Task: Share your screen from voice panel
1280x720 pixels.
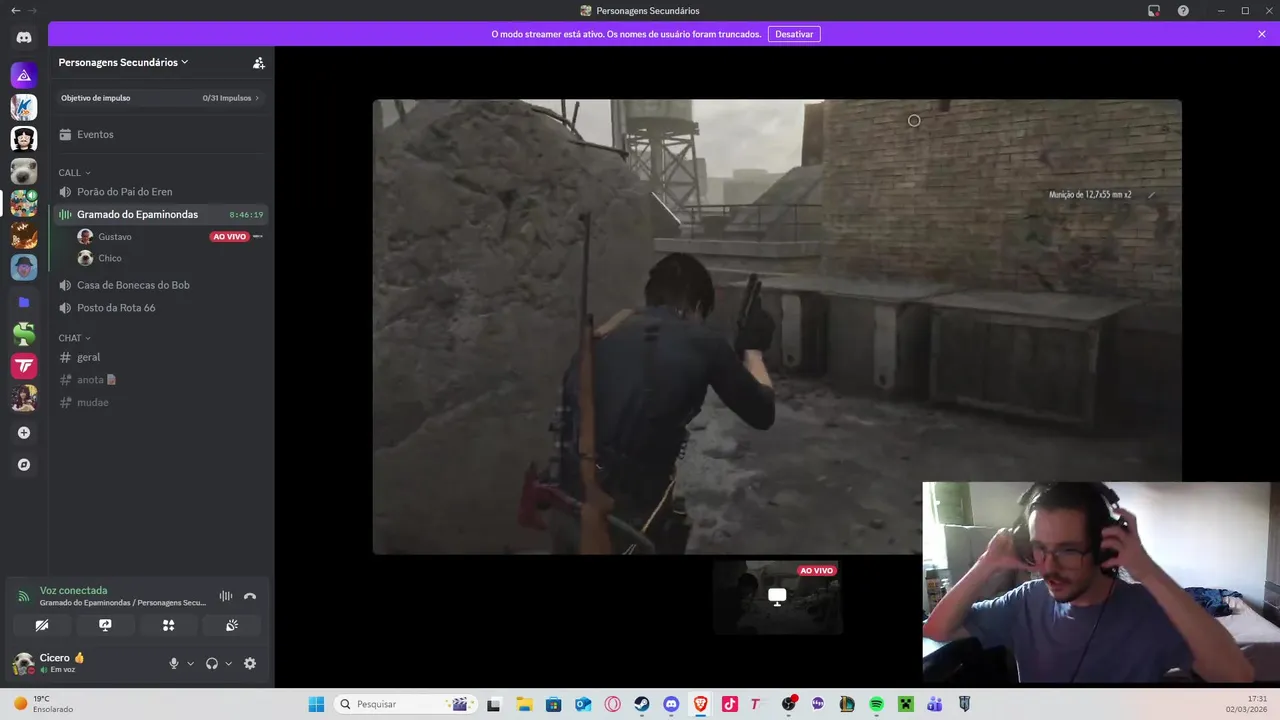Action: (x=105, y=625)
